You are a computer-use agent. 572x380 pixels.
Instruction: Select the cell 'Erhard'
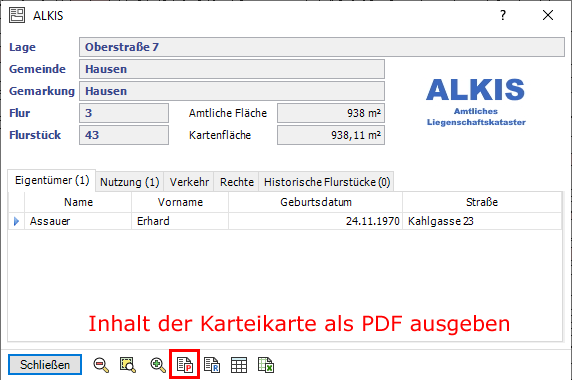(x=180, y=221)
